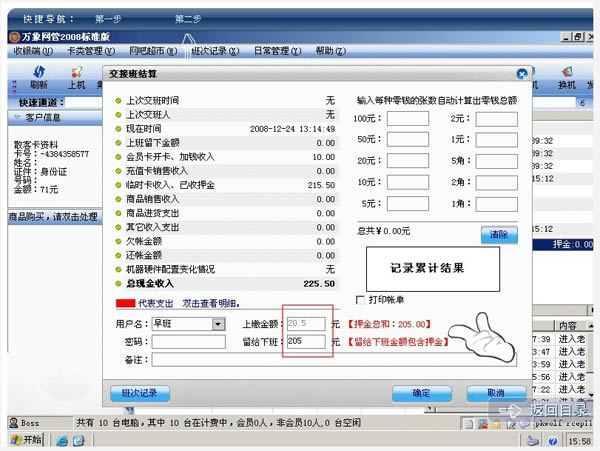Open the 卡类管理 menu
This screenshot has height=451, width=600.
coord(91,51)
